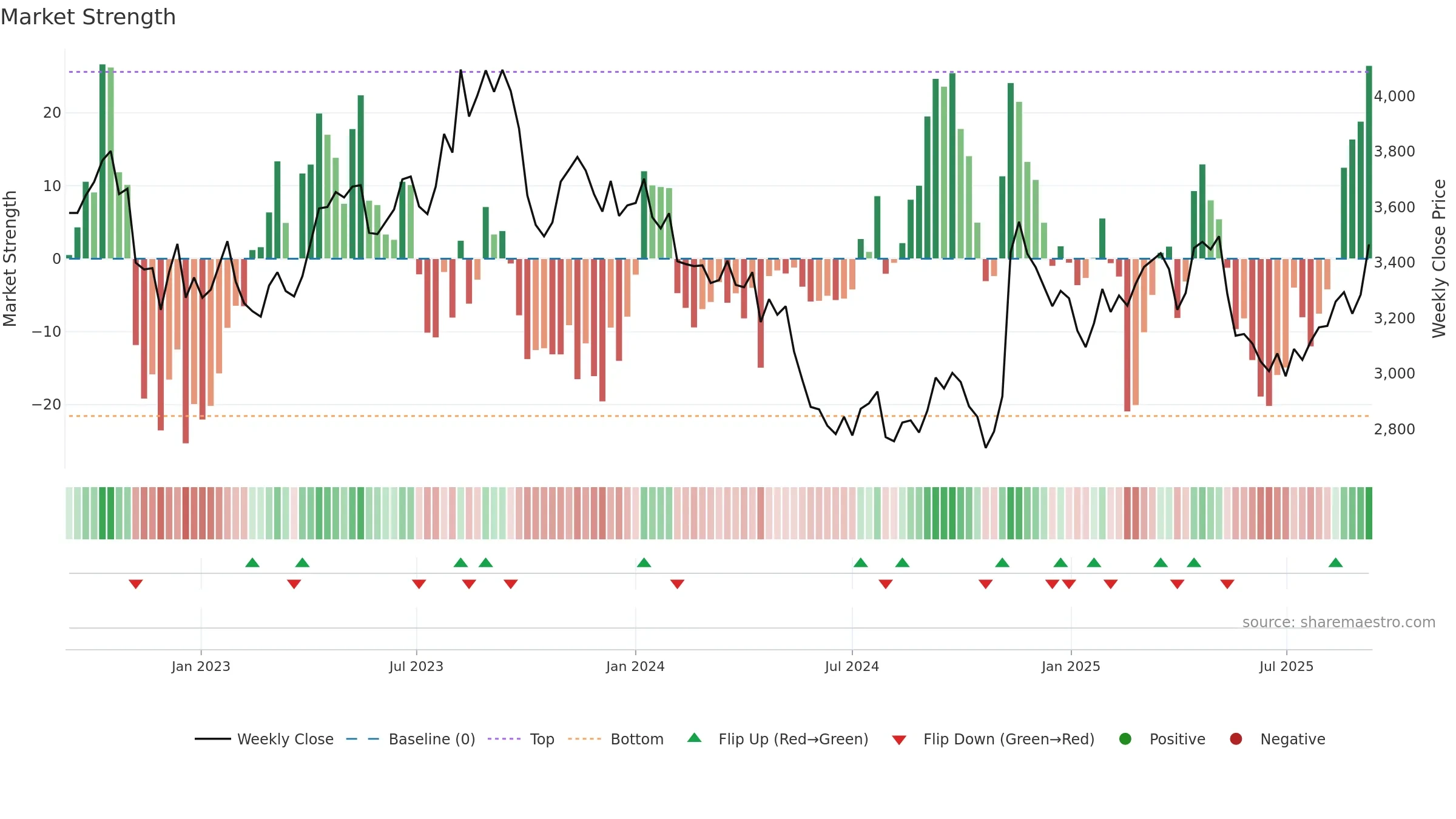
Task: Click the green Positive circle icon
Action: 1125,739
